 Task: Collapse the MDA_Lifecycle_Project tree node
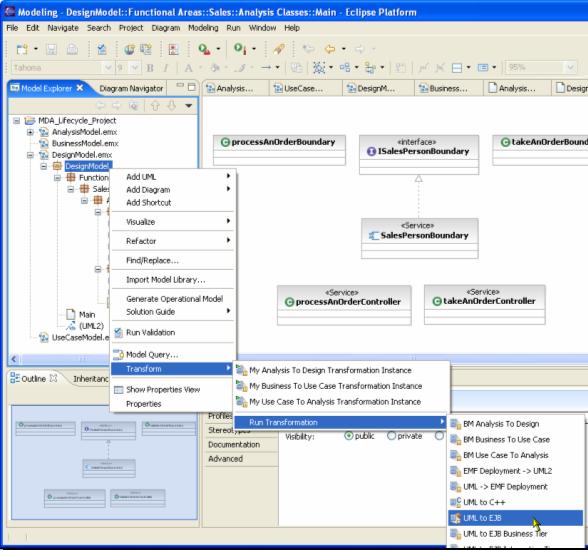click(x=16, y=121)
